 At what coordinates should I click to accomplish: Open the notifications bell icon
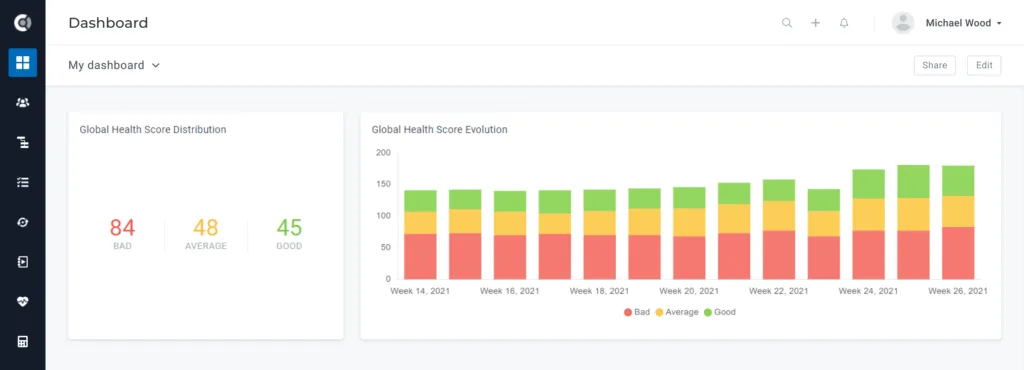coord(844,23)
